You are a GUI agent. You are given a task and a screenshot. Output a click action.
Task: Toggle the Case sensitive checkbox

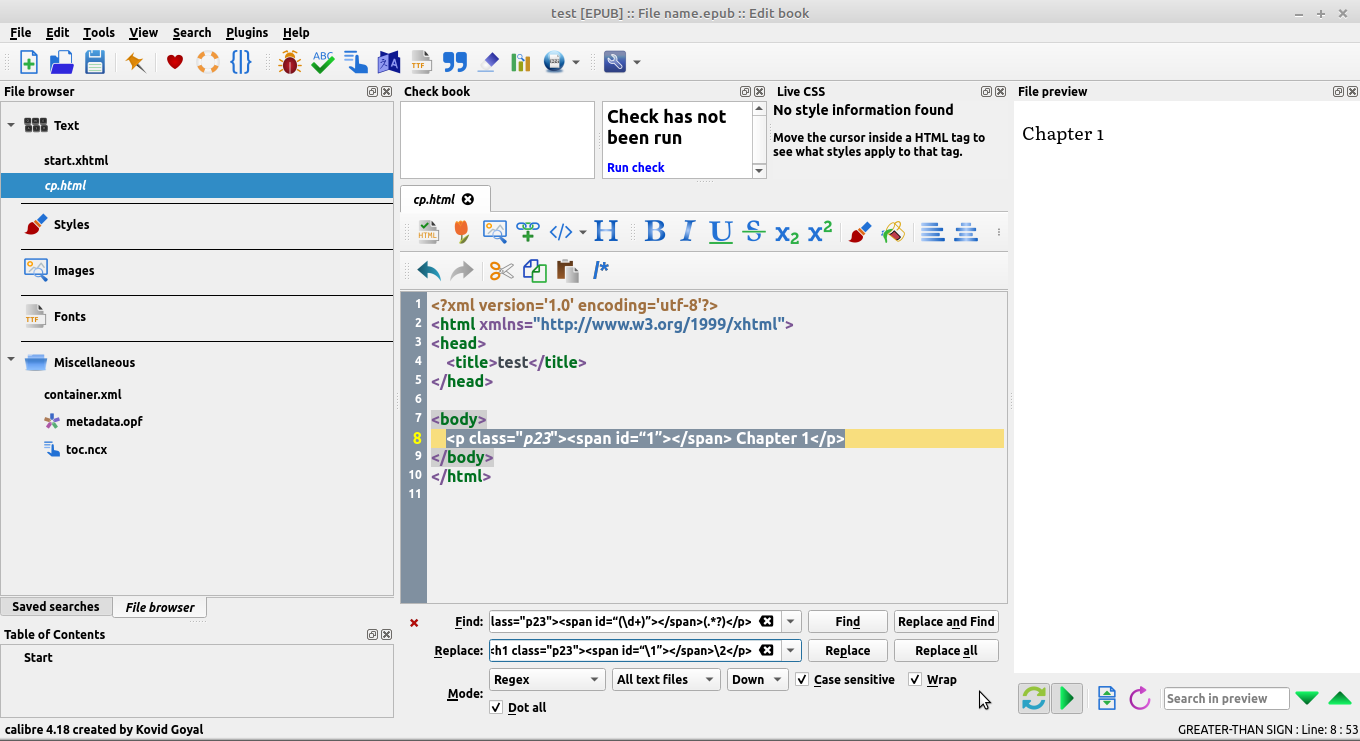click(802, 680)
